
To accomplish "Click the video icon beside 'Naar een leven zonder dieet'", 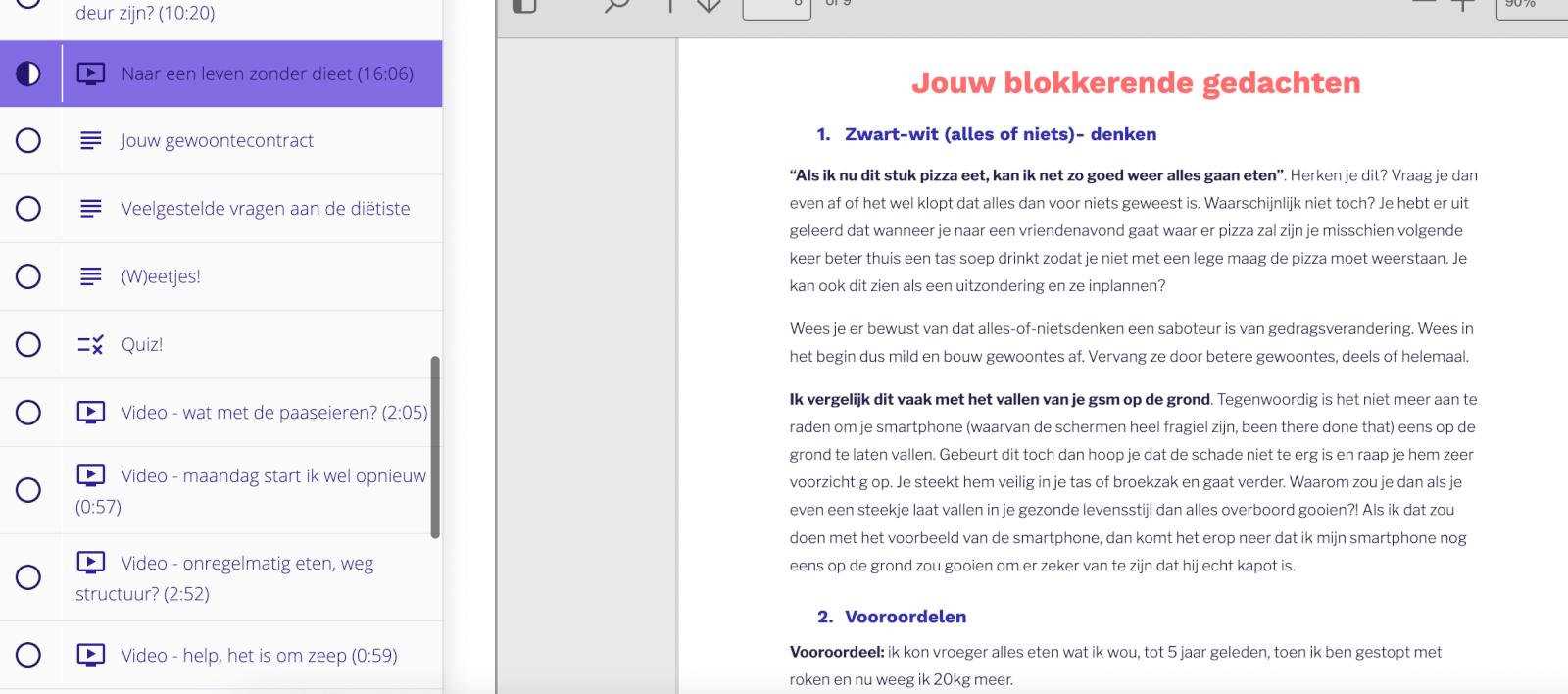I will pos(91,74).
